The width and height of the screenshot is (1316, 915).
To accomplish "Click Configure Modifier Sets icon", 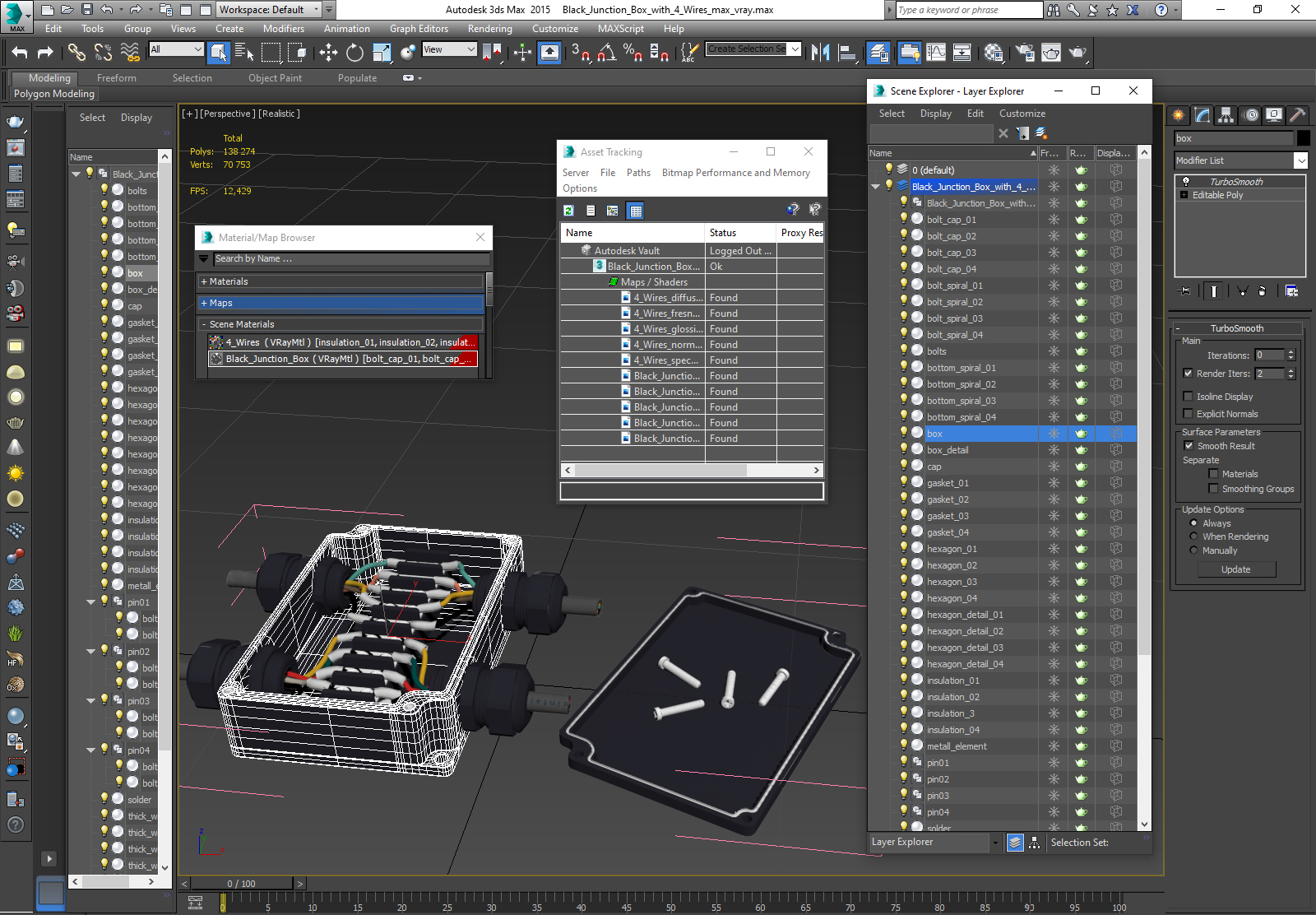I will coord(1291,291).
